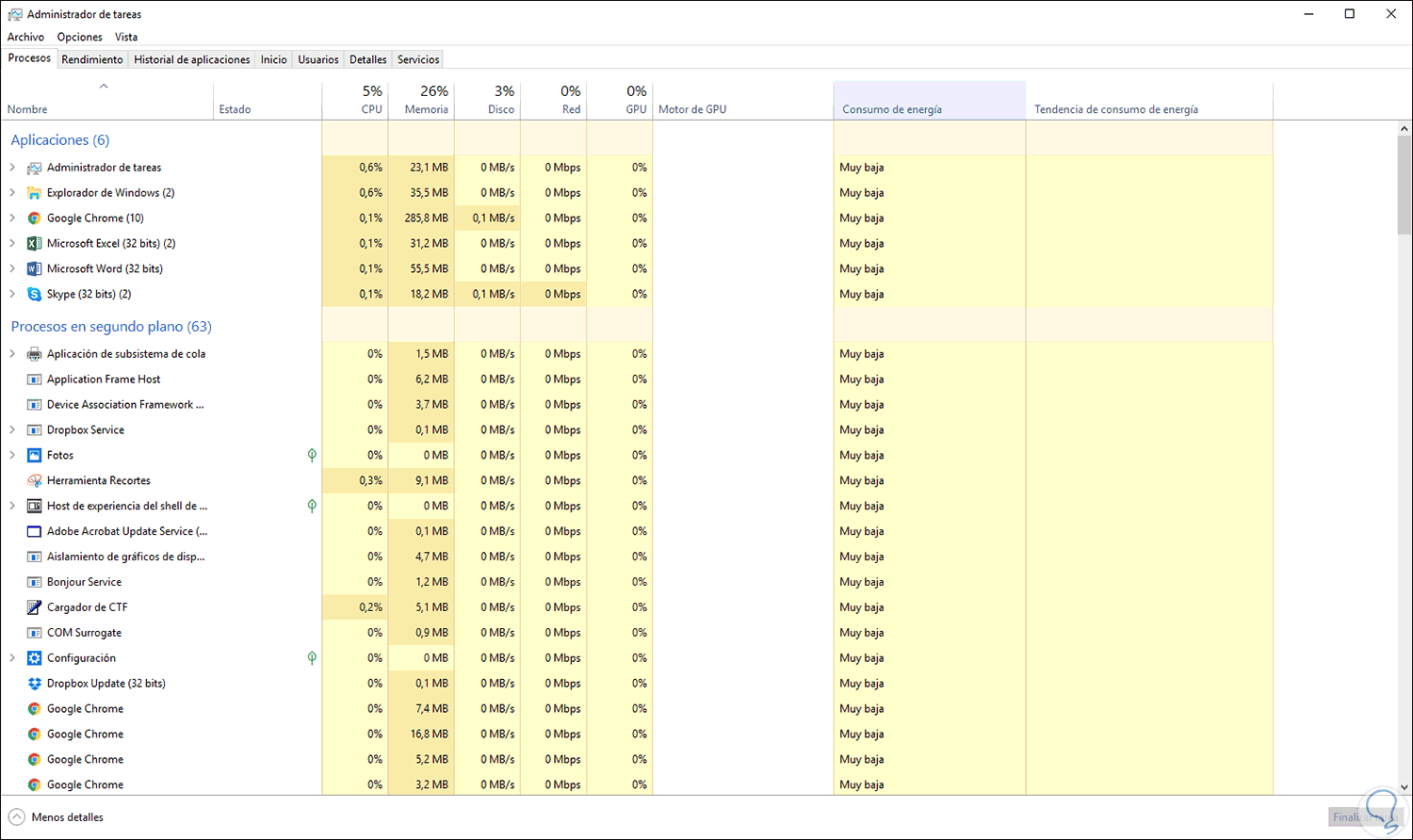The width and height of the screenshot is (1413, 840).
Task: Click the Aislamiento de gráficos icon
Action: click(x=34, y=557)
